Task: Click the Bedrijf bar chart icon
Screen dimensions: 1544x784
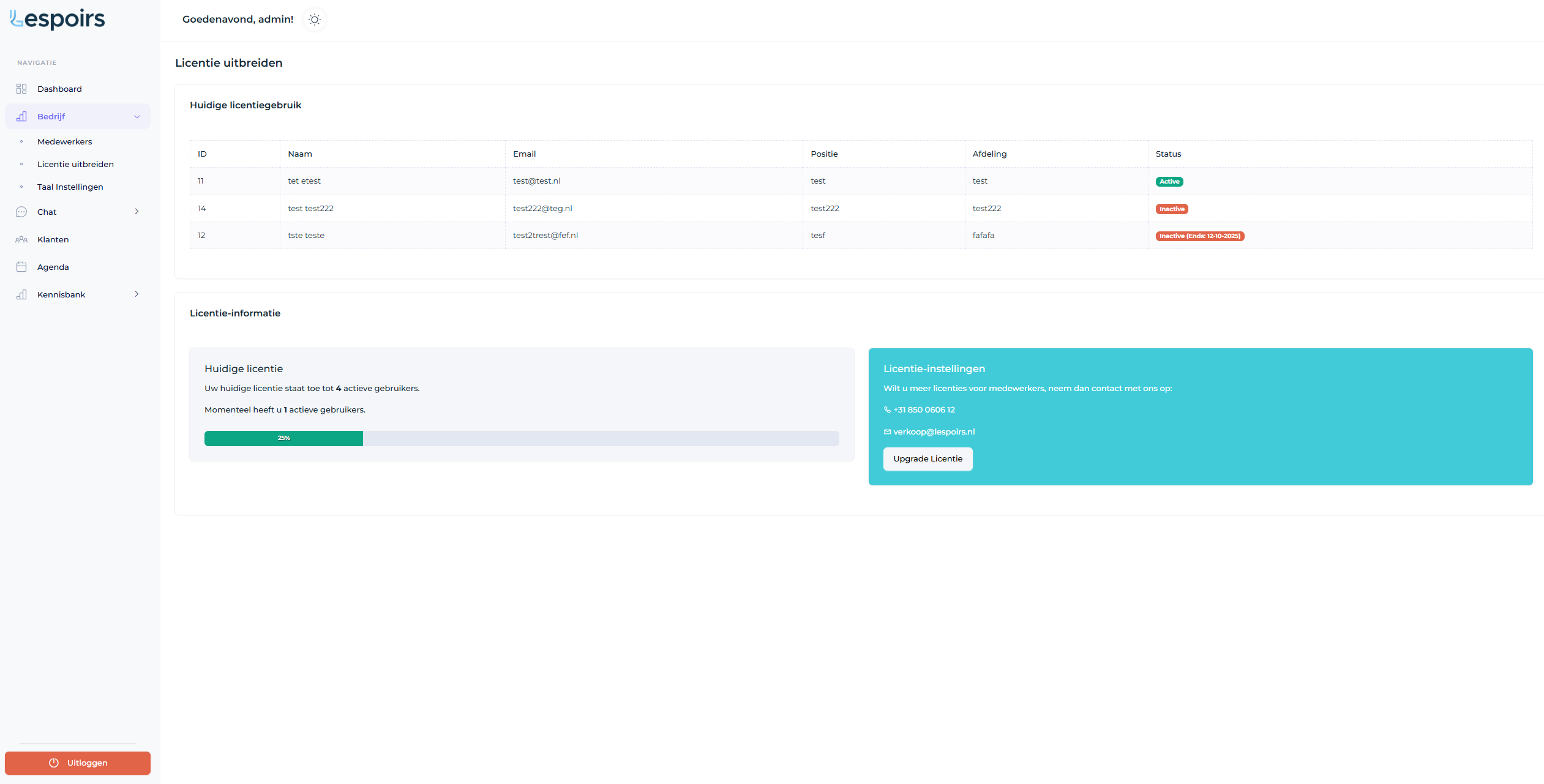Action: click(21, 116)
